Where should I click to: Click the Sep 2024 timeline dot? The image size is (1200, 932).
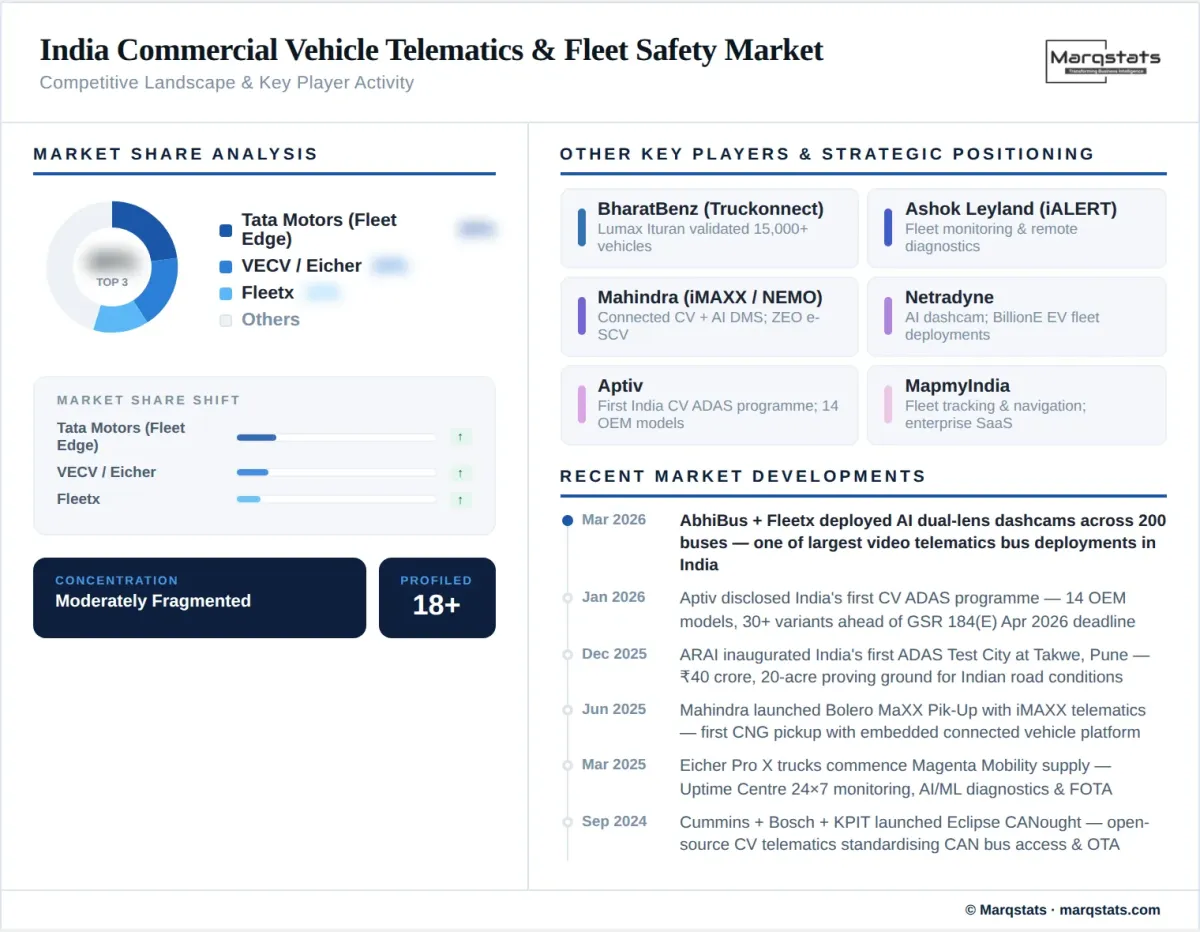point(566,822)
